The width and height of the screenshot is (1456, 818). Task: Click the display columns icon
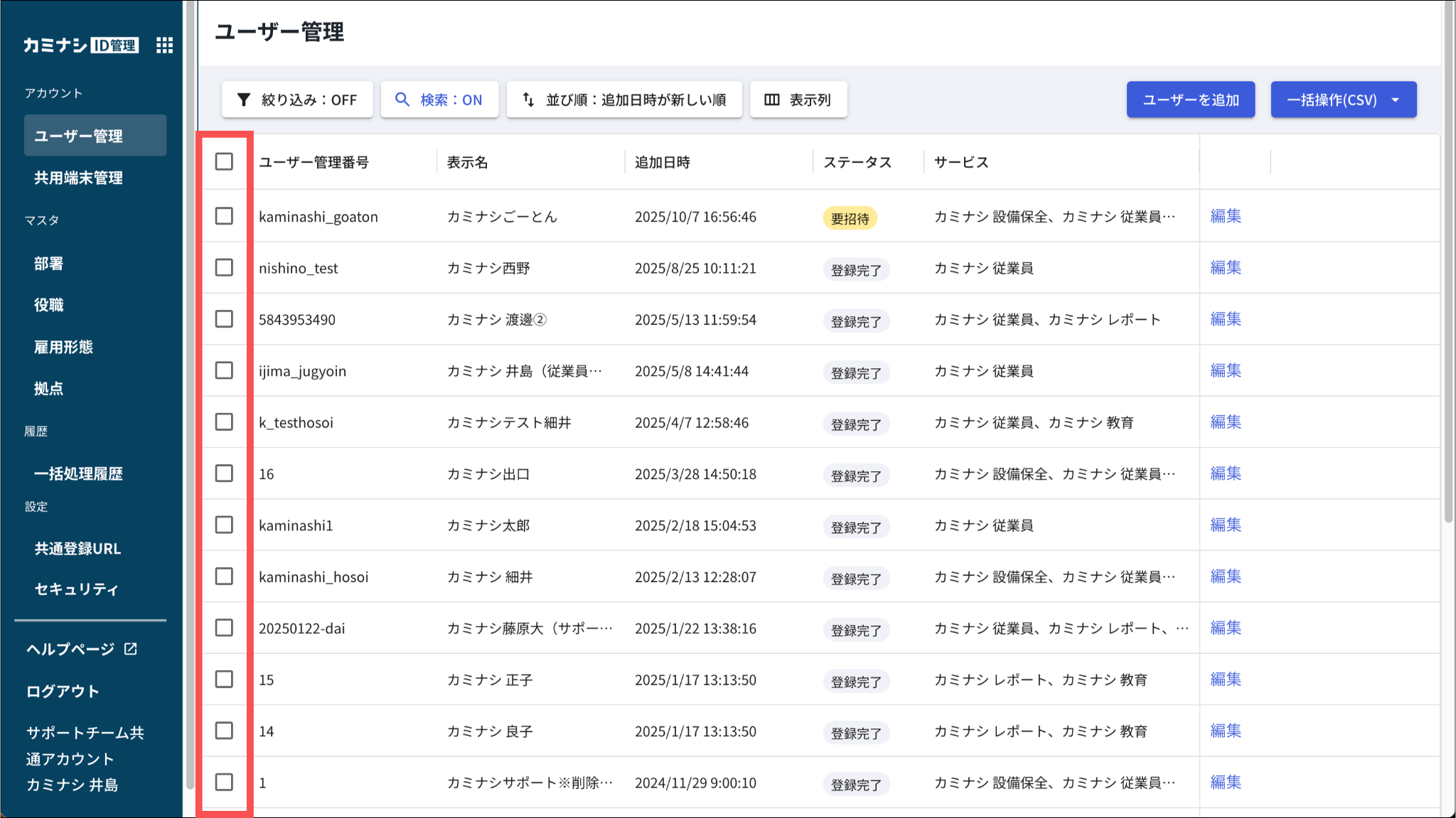click(772, 99)
